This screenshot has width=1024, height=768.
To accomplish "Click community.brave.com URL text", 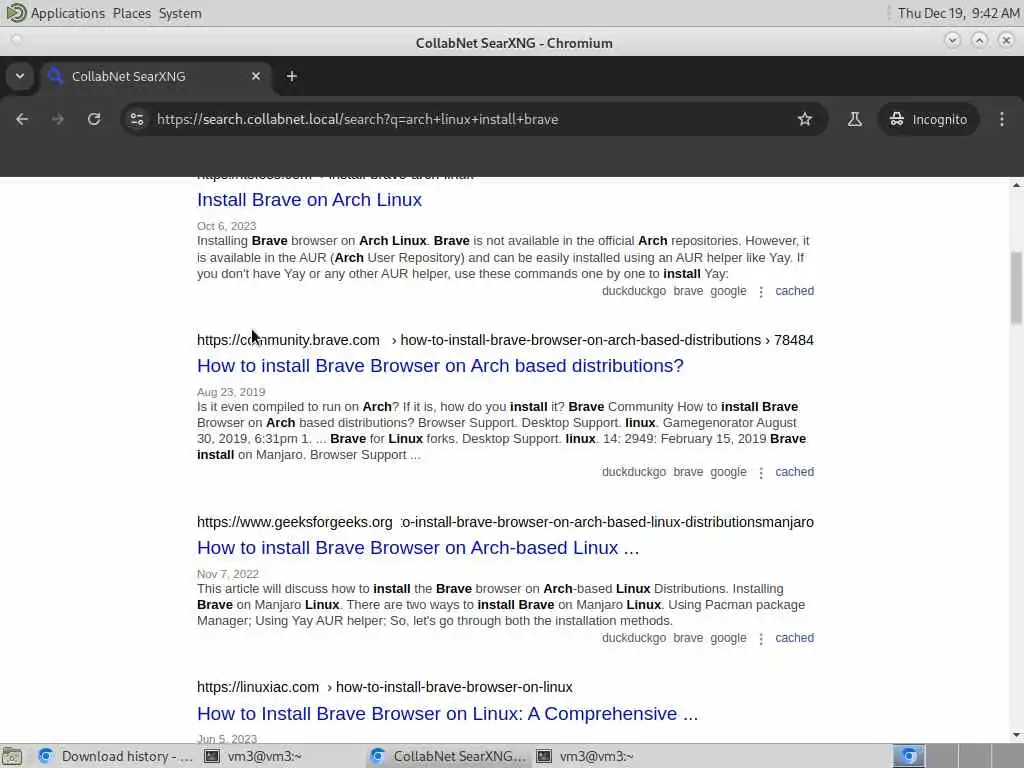I will [x=288, y=340].
